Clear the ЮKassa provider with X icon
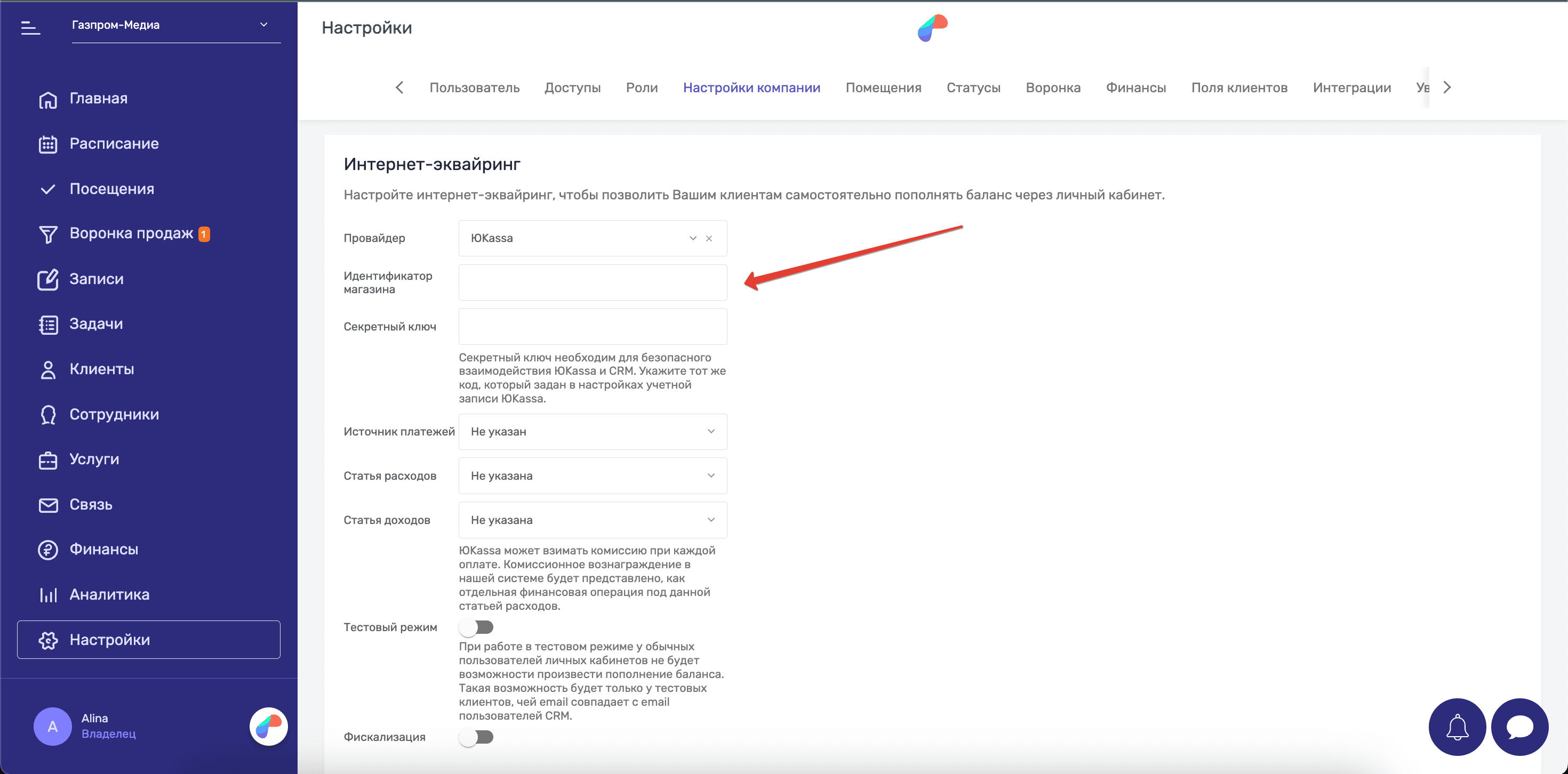1568x774 pixels. click(709, 238)
